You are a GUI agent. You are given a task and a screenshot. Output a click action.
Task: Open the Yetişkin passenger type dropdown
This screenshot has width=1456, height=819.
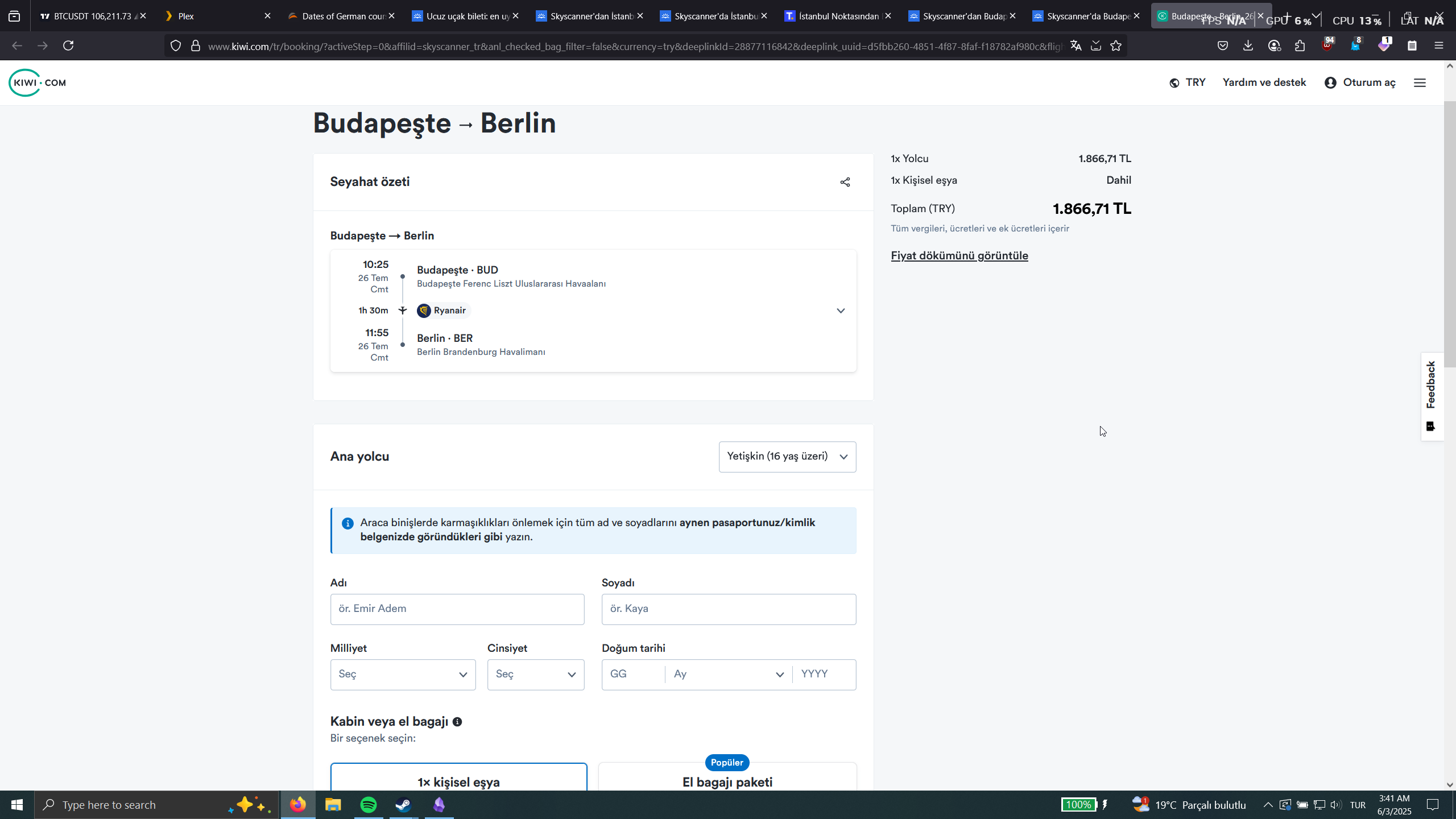tap(787, 457)
